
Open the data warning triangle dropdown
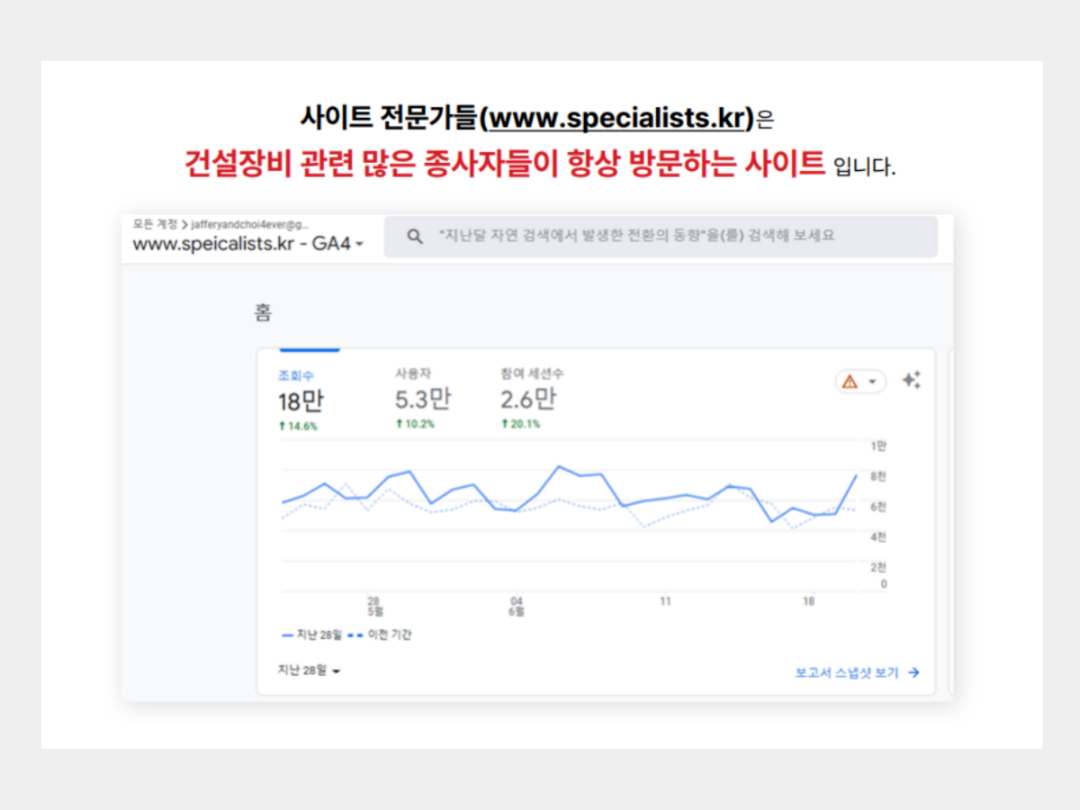[x=860, y=382]
